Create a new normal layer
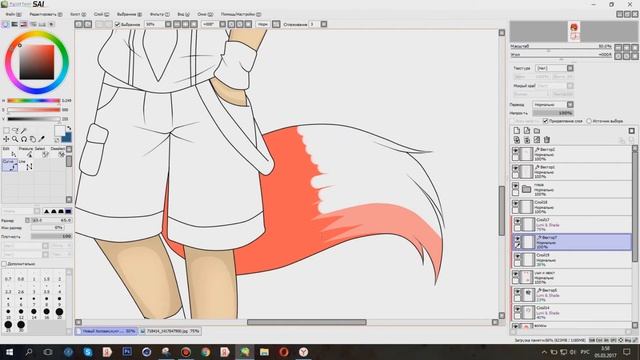The height and width of the screenshot is (360, 640). [x=517, y=131]
